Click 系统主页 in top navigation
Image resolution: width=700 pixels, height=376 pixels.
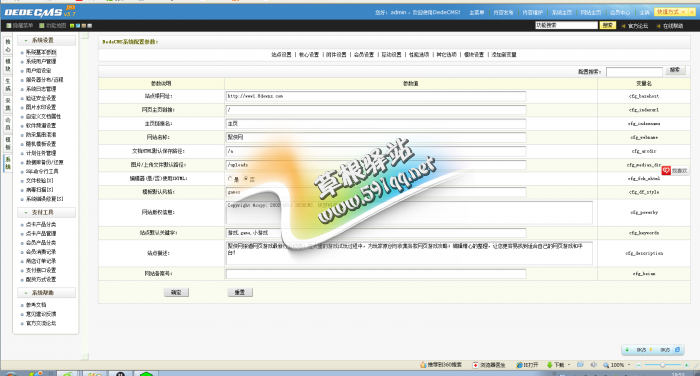[x=562, y=13]
